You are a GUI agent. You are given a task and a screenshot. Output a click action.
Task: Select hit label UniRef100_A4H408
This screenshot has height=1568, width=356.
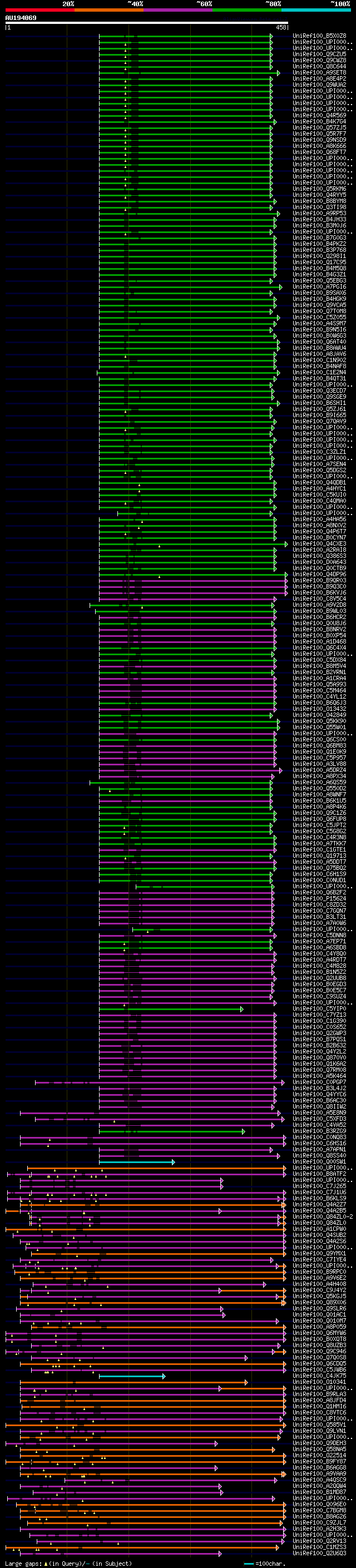319,1284
